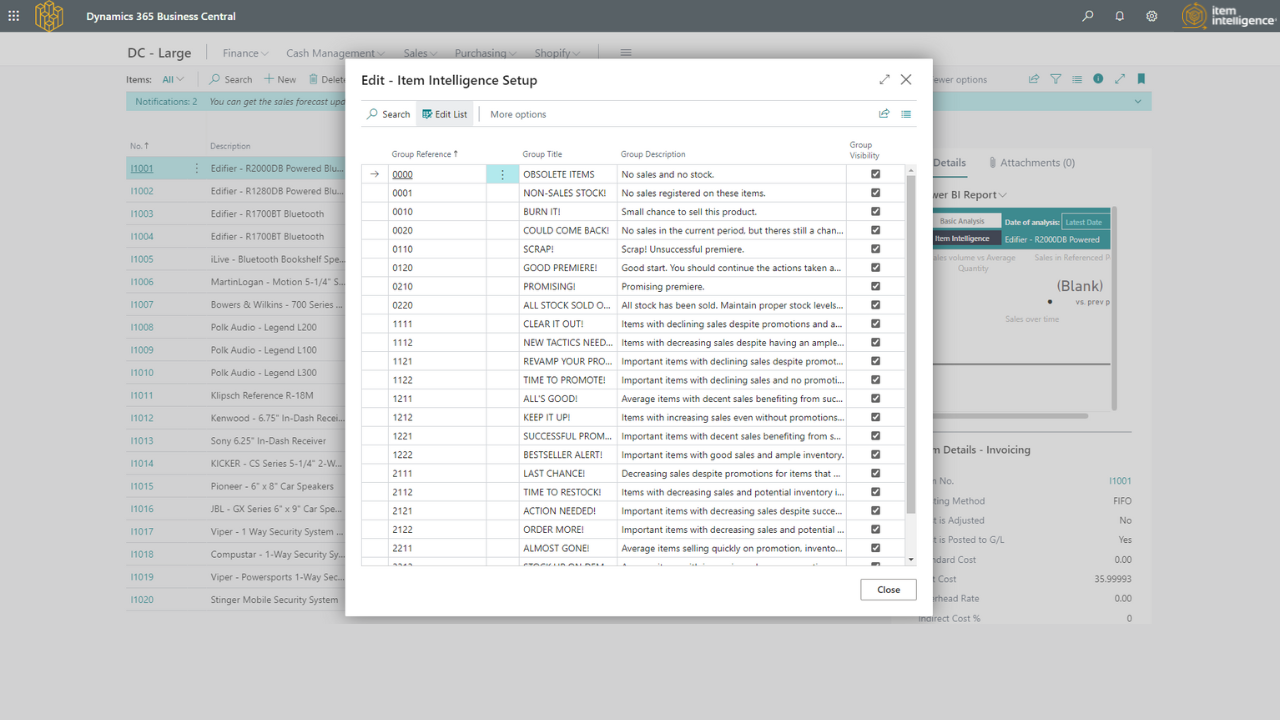
Task: Open the notifications bell
Action: click(1120, 16)
